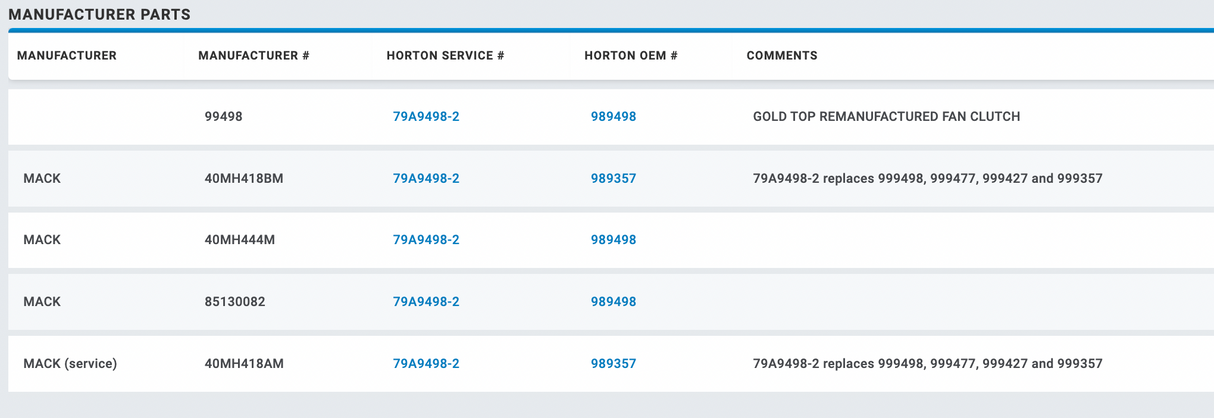1214x418 pixels.
Task: Click service number link for 40MH418BM row
Action: pos(426,179)
